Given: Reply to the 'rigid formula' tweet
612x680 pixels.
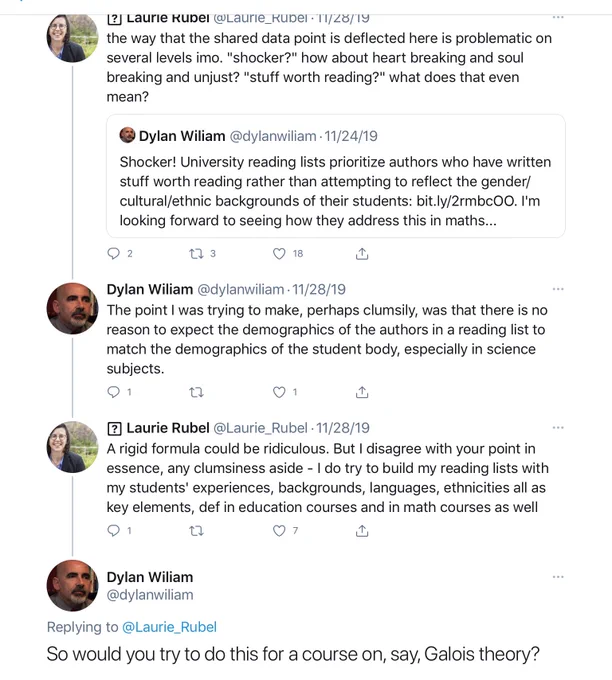Looking at the screenshot, I should coord(113,530).
